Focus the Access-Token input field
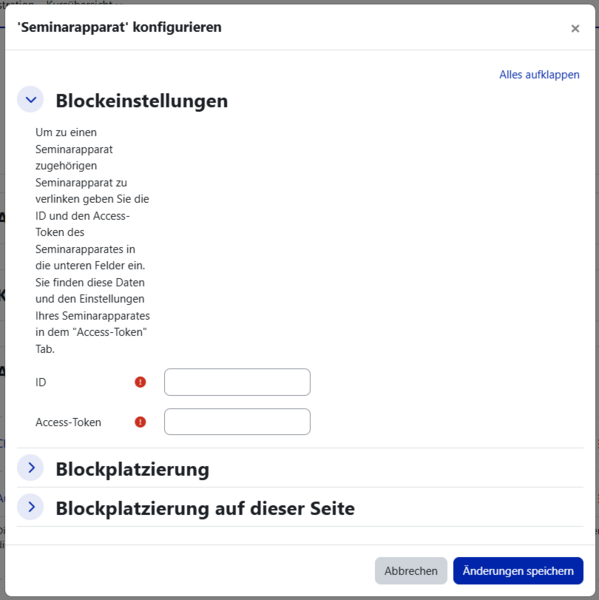599x600 pixels. coord(237,422)
